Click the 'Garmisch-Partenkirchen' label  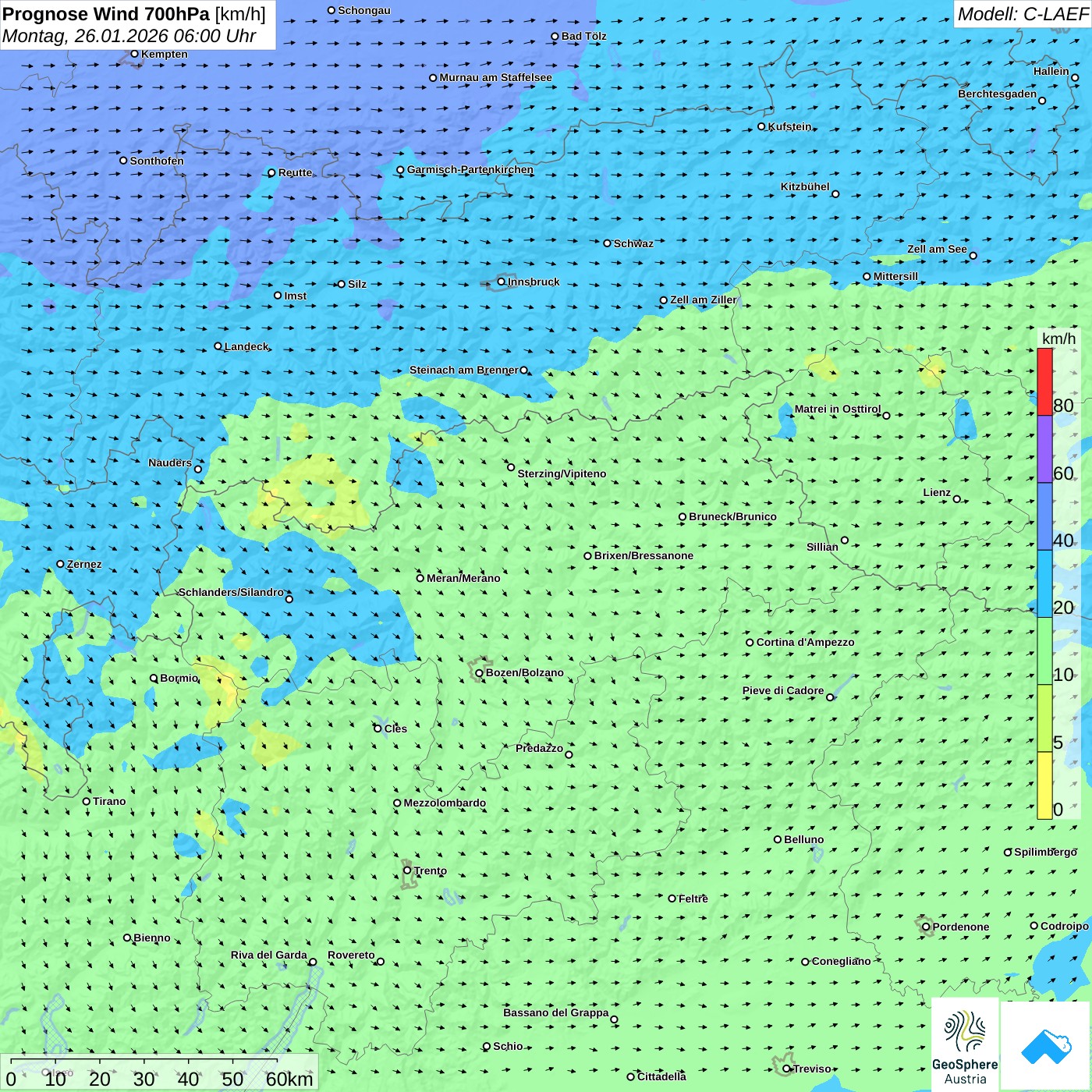(470, 169)
